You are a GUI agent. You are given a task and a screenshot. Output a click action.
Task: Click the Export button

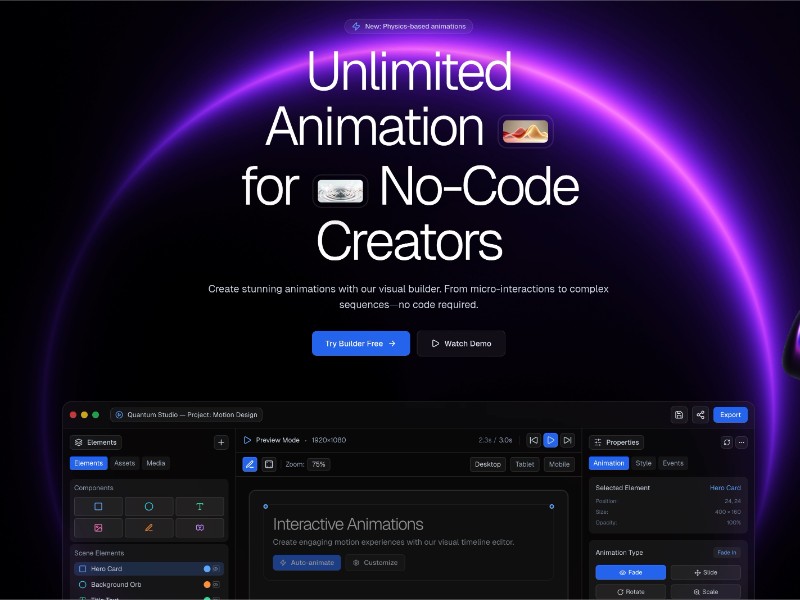(730, 415)
